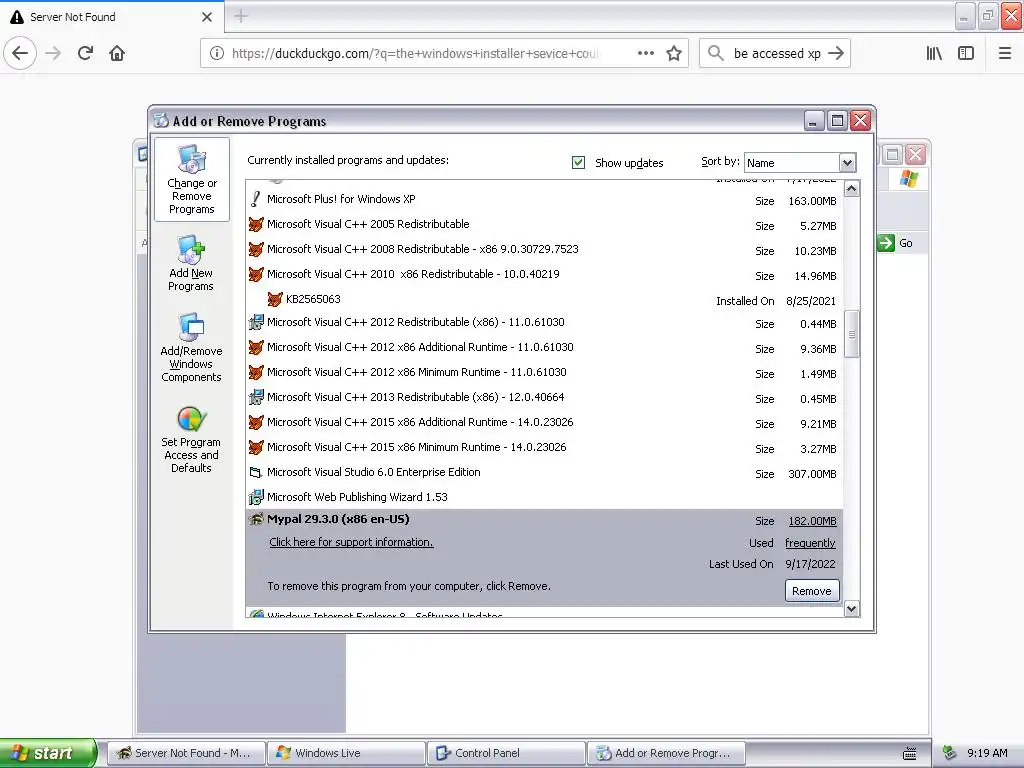Click the 182.00MB size link
This screenshot has width=1024, height=768.
coord(812,521)
